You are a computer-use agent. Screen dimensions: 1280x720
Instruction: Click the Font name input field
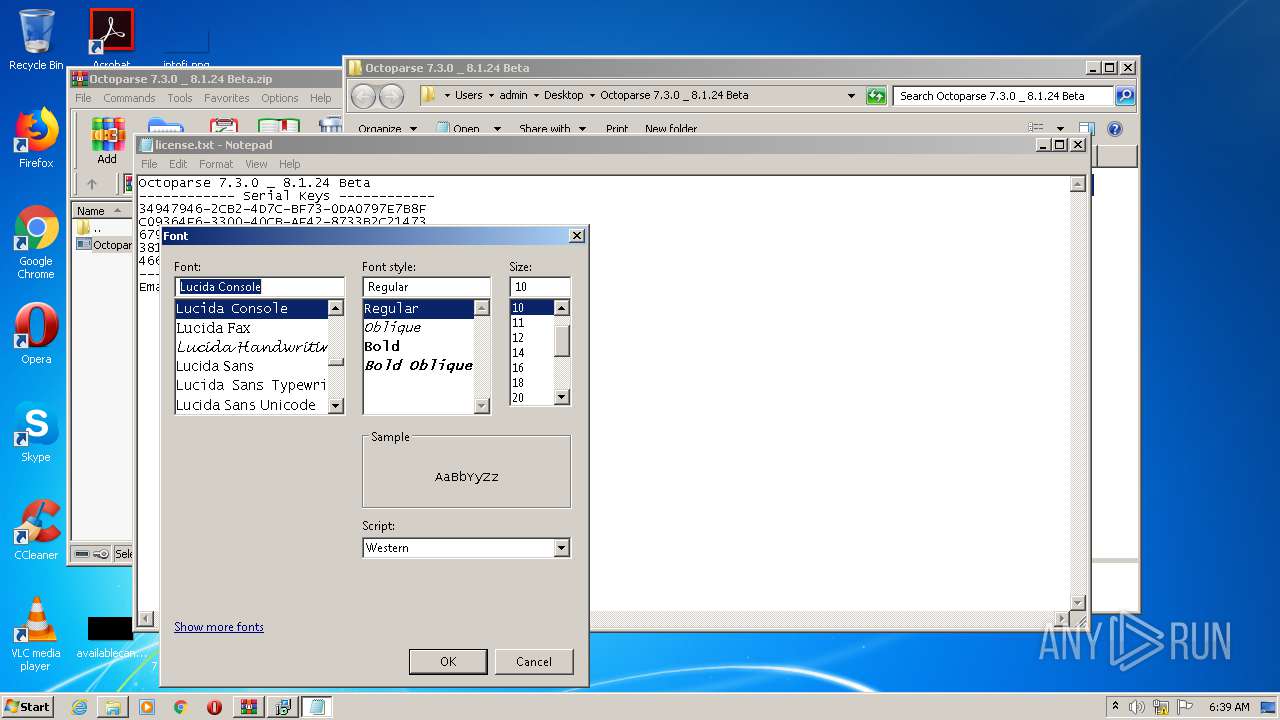[x=259, y=287]
